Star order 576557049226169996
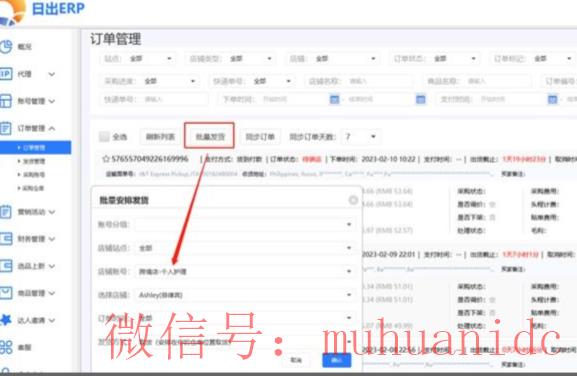577x376 pixels. click(x=106, y=159)
